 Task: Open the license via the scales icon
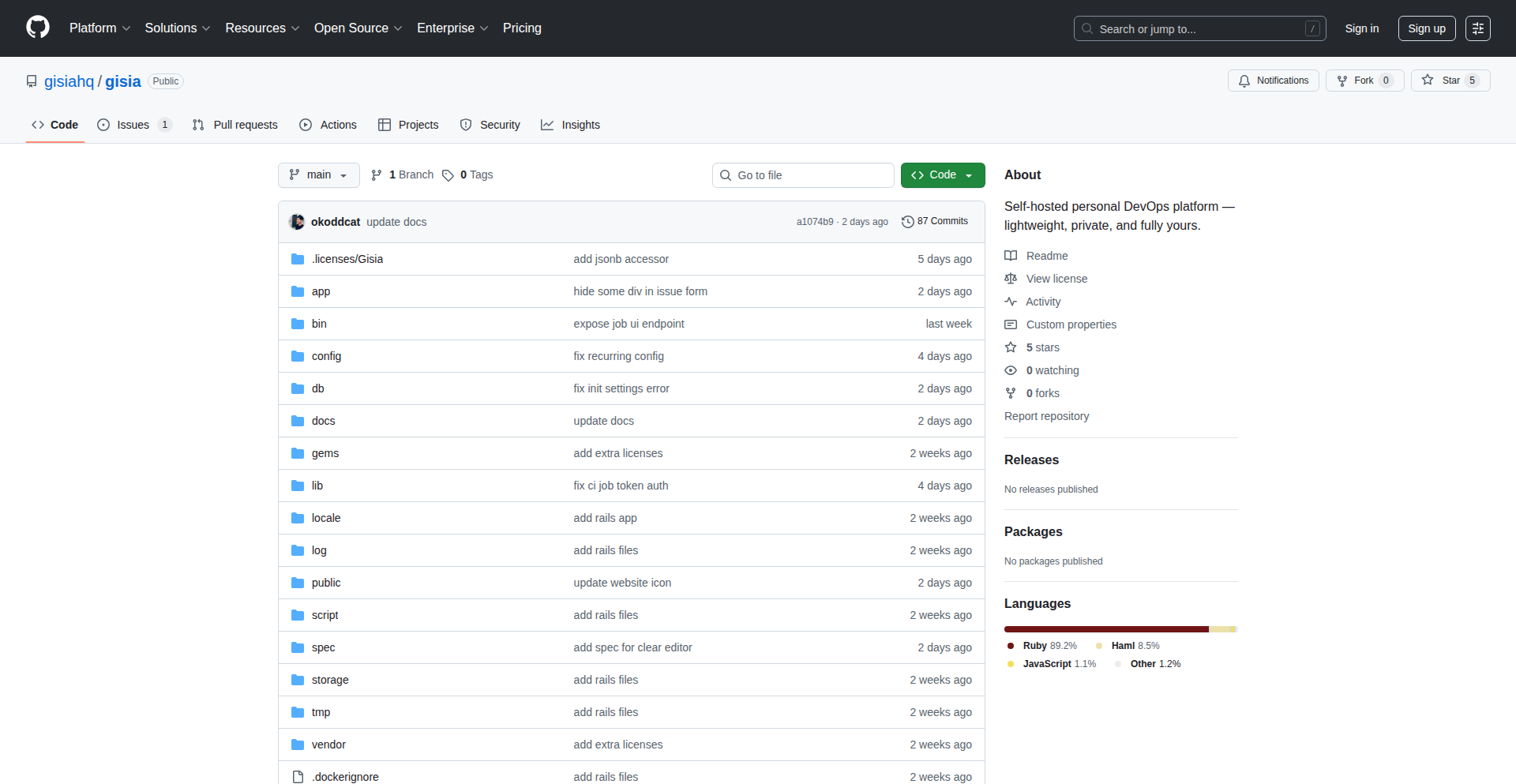1011,279
